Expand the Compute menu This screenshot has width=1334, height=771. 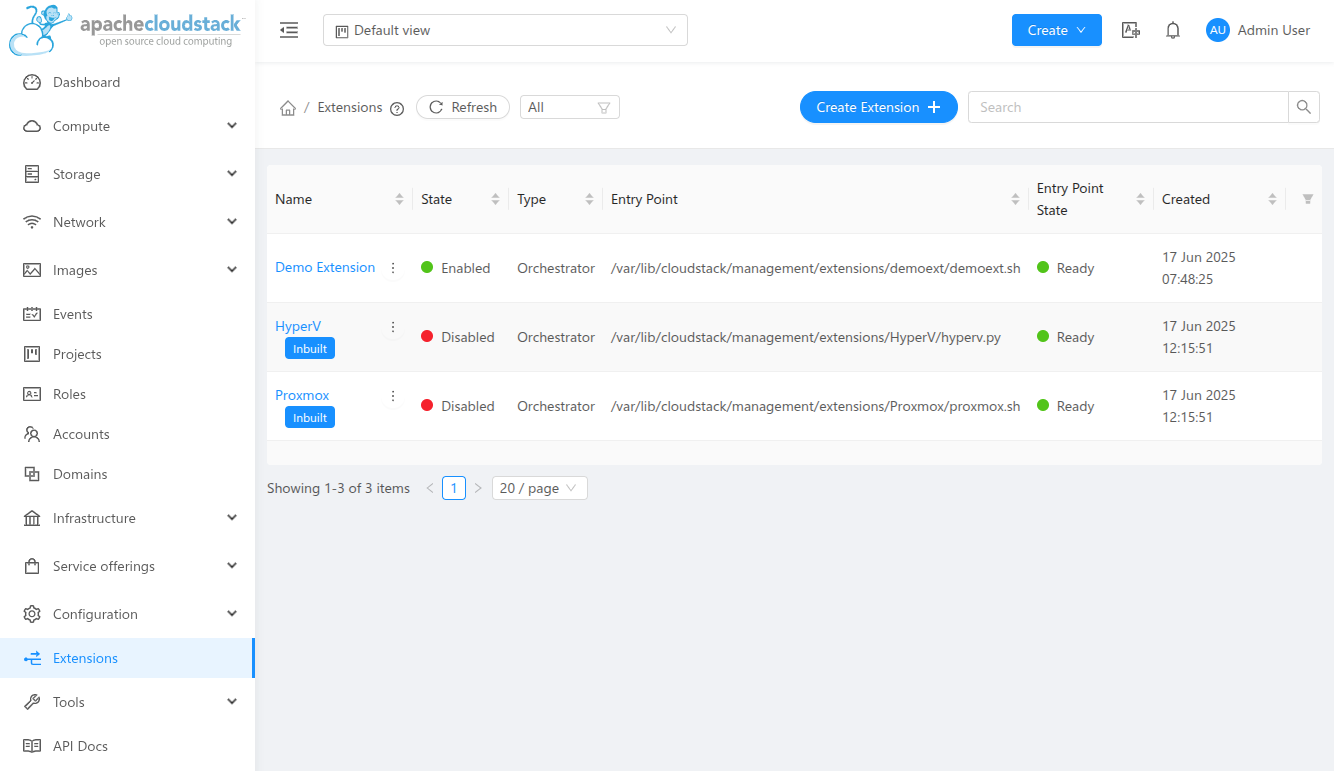[x=127, y=126]
